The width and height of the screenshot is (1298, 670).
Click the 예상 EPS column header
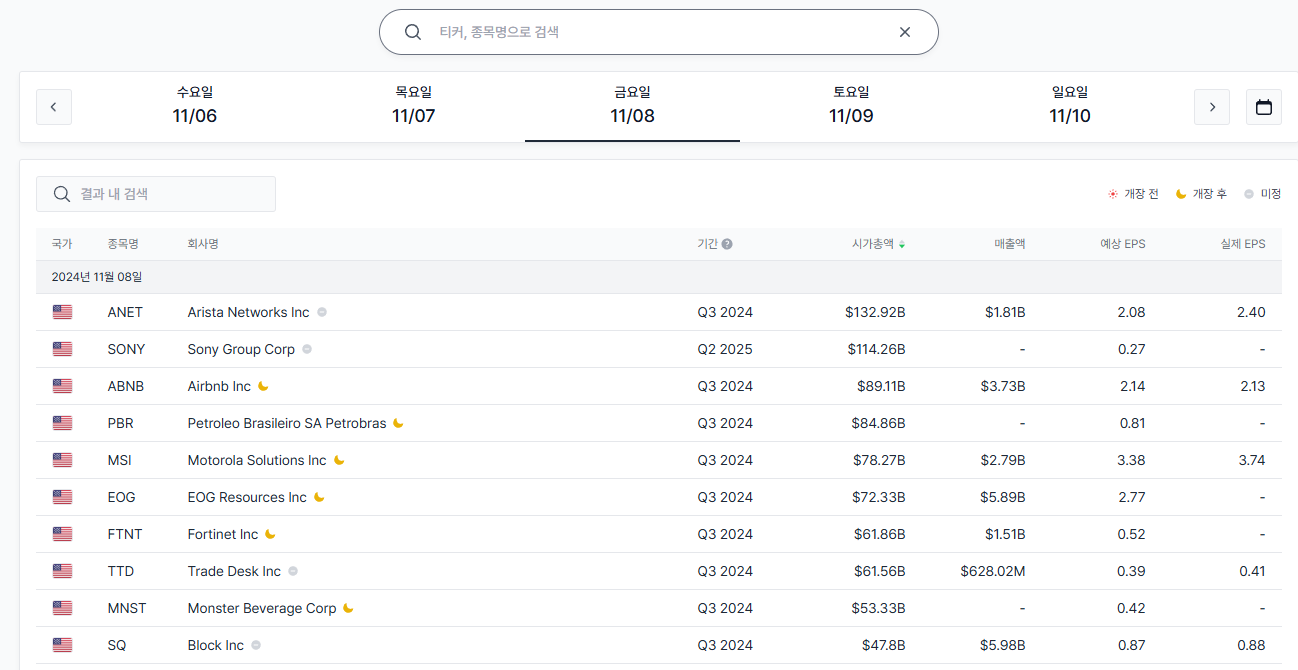pyautogui.click(x=1123, y=244)
